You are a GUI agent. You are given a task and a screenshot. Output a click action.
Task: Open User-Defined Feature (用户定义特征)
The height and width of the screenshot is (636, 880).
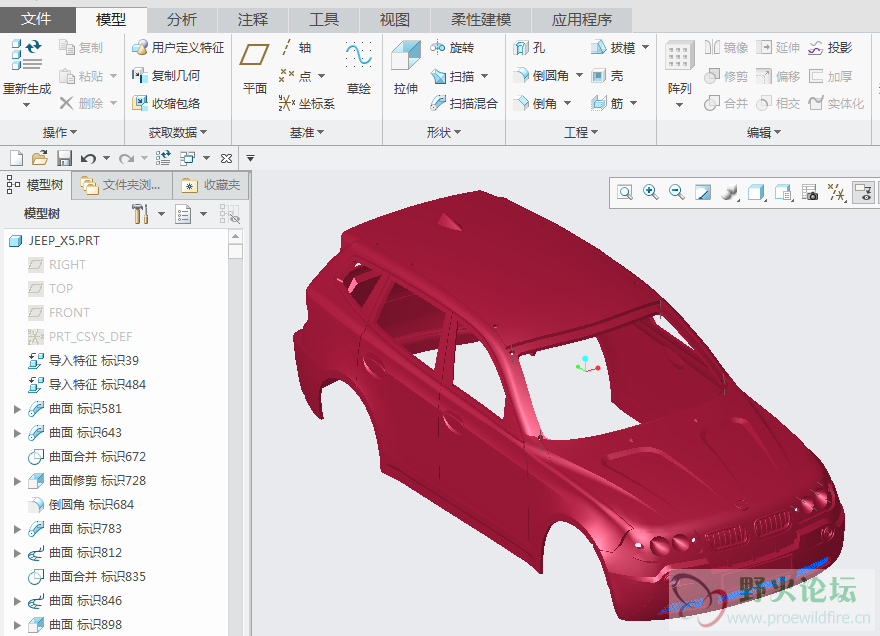178,48
